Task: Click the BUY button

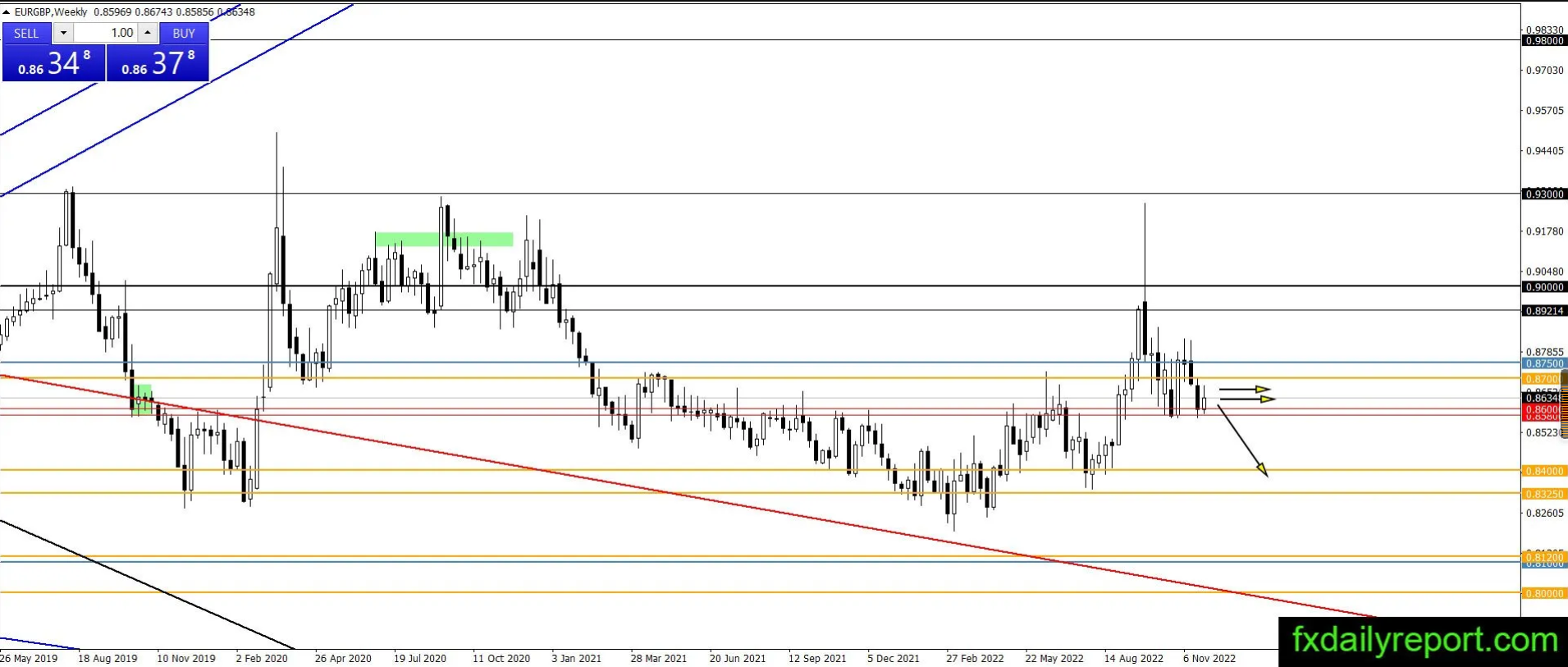Action: pyautogui.click(x=184, y=34)
